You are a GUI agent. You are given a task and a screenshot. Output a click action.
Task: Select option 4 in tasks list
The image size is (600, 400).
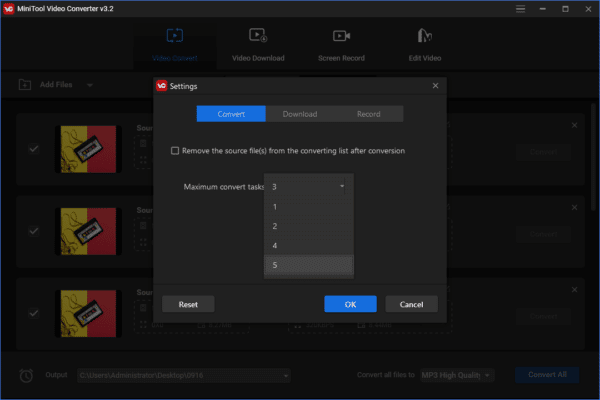(308, 246)
